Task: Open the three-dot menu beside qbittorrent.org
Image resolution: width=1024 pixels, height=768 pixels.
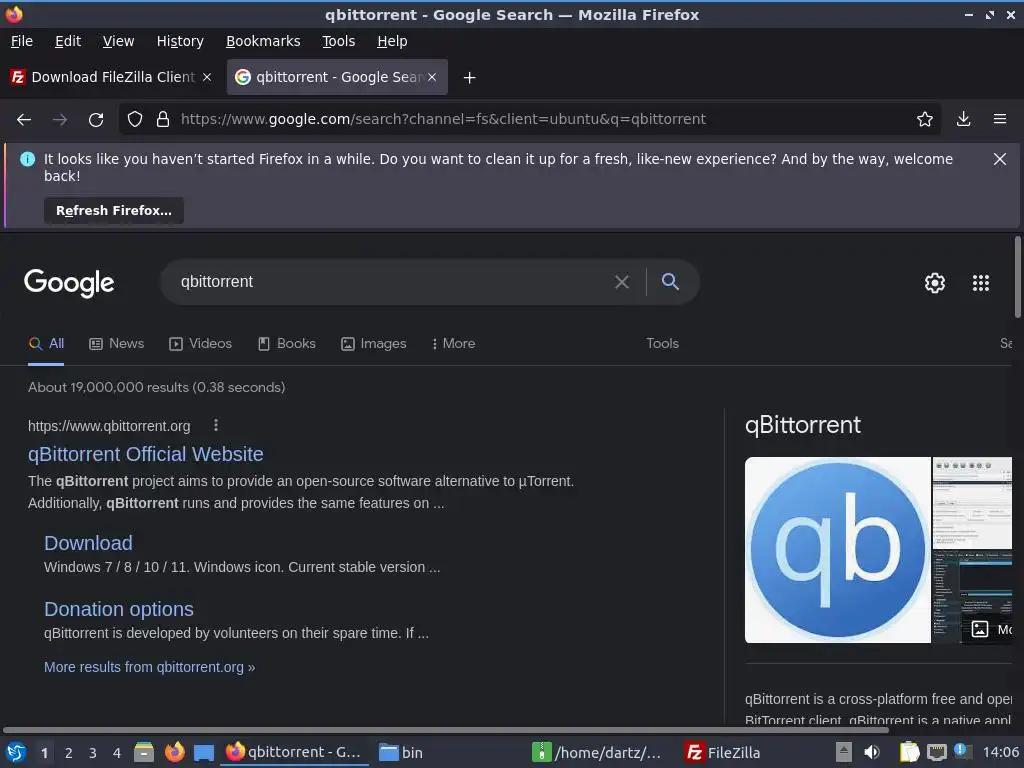Action: tap(216, 426)
